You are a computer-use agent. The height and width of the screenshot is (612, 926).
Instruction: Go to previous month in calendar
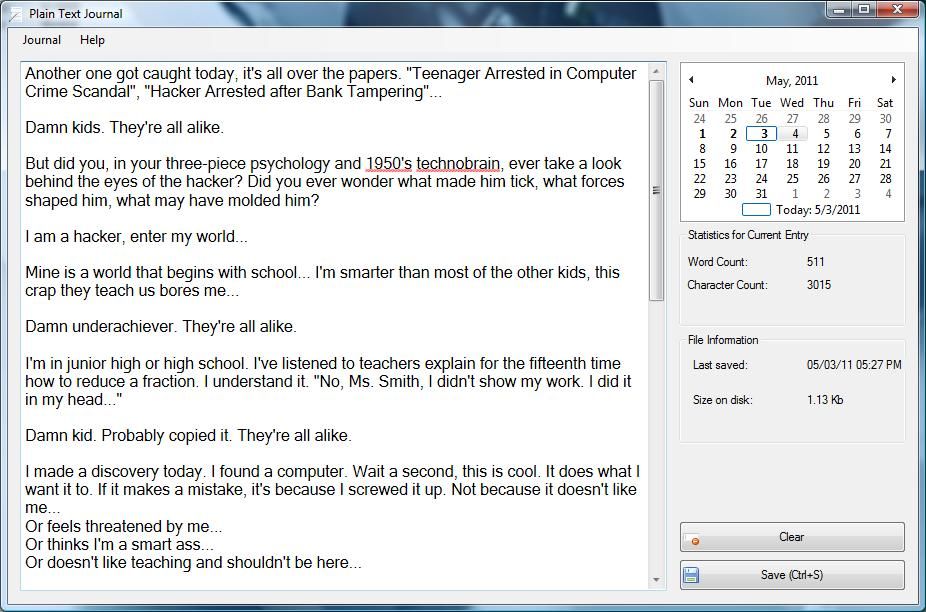point(691,79)
